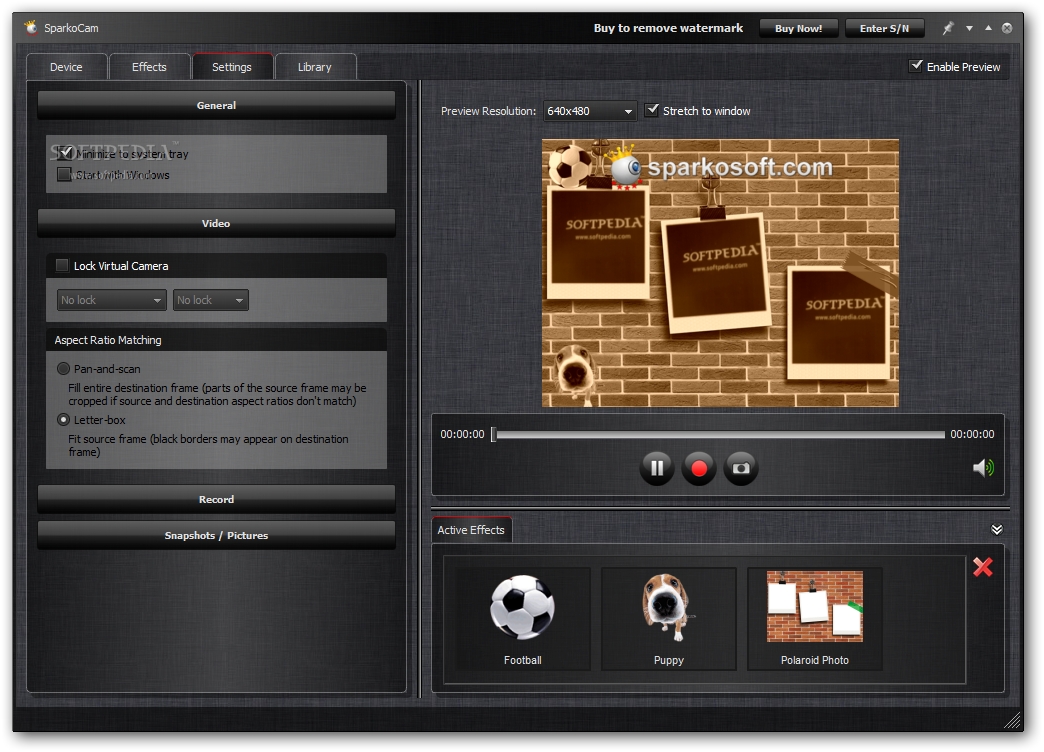
Task: Click the window resize grip in corner
Action: click(x=1013, y=720)
